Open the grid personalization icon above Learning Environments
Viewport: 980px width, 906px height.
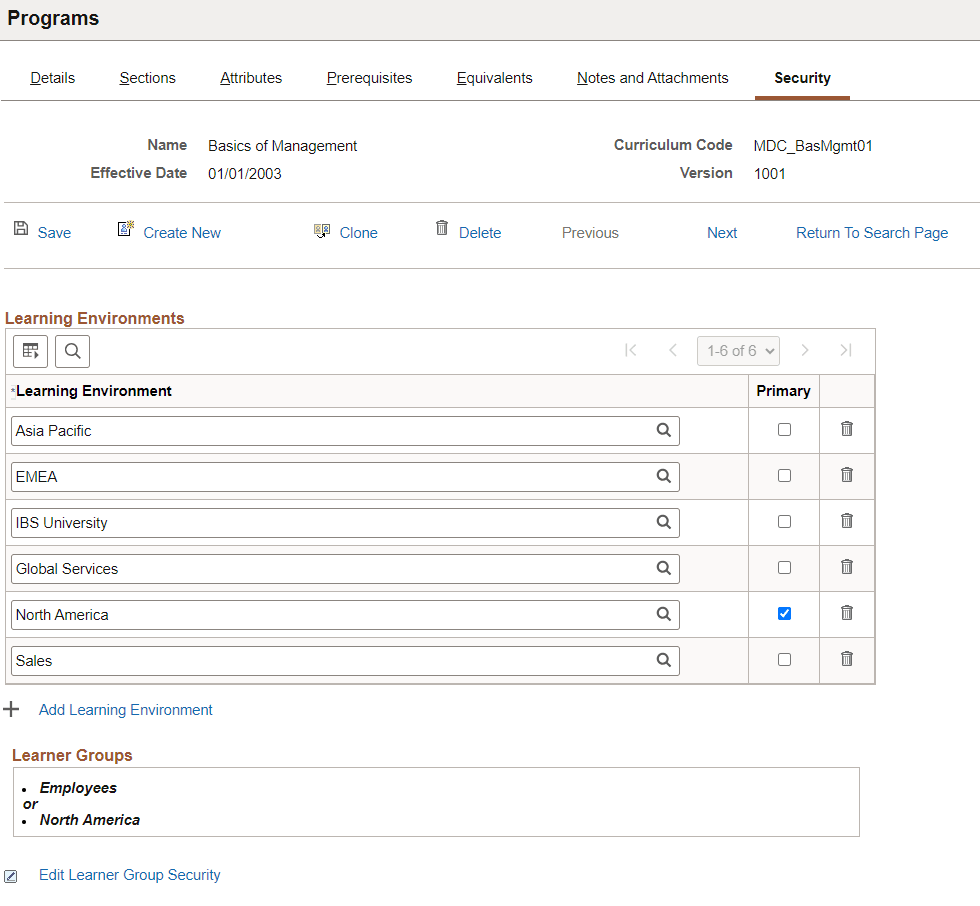tap(29, 351)
